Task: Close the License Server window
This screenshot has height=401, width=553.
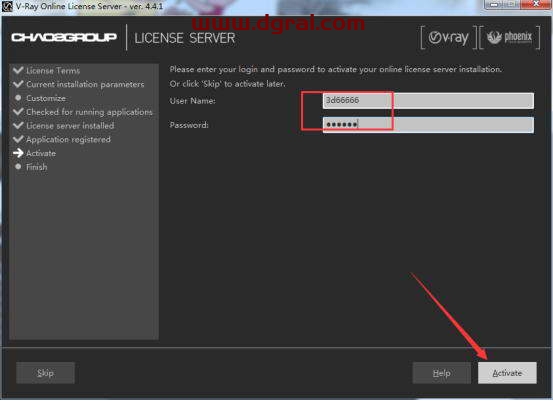Action: tap(536, 4)
